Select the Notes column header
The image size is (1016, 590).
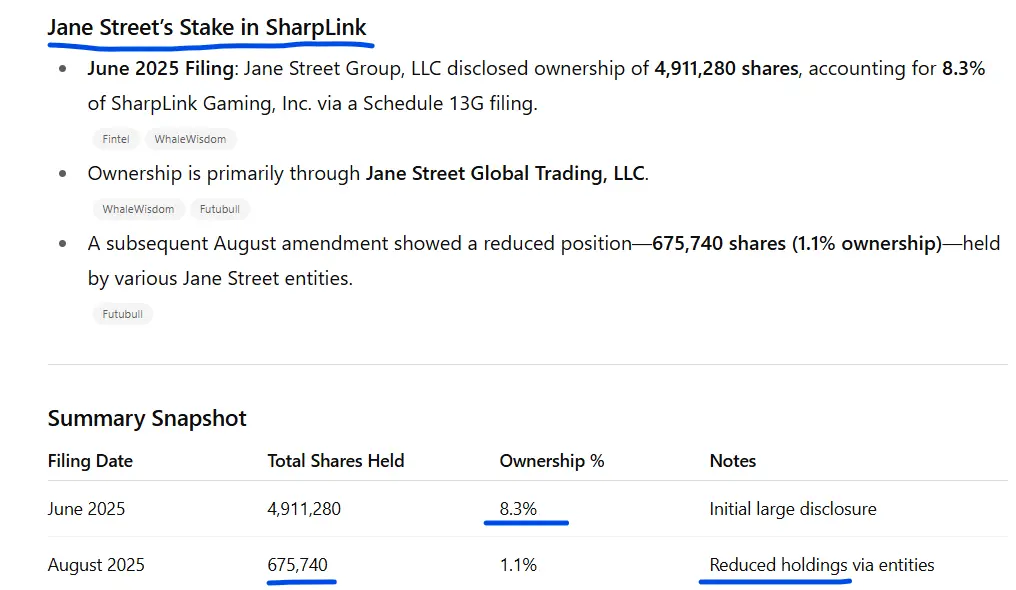(x=733, y=460)
